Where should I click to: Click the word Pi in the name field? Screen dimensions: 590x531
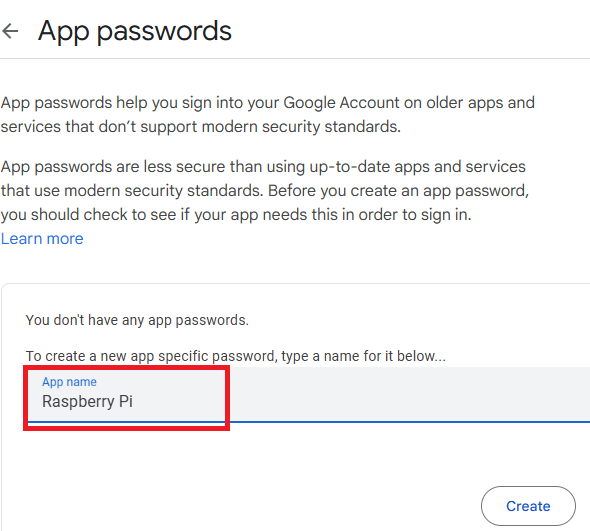click(x=126, y=401)
